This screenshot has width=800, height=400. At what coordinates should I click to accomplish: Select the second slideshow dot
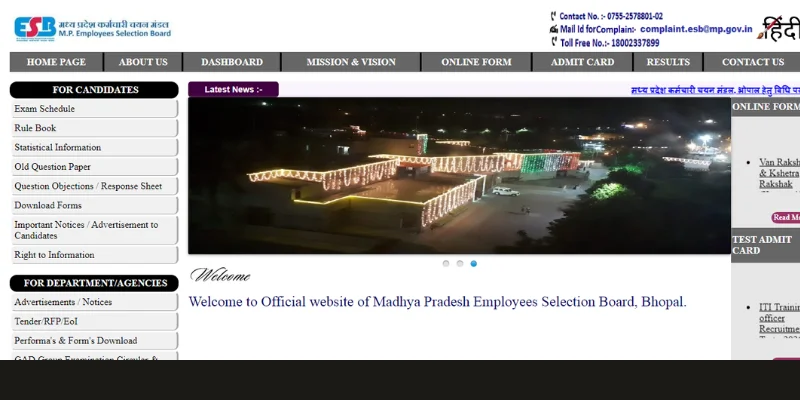[x=460, y=263]
